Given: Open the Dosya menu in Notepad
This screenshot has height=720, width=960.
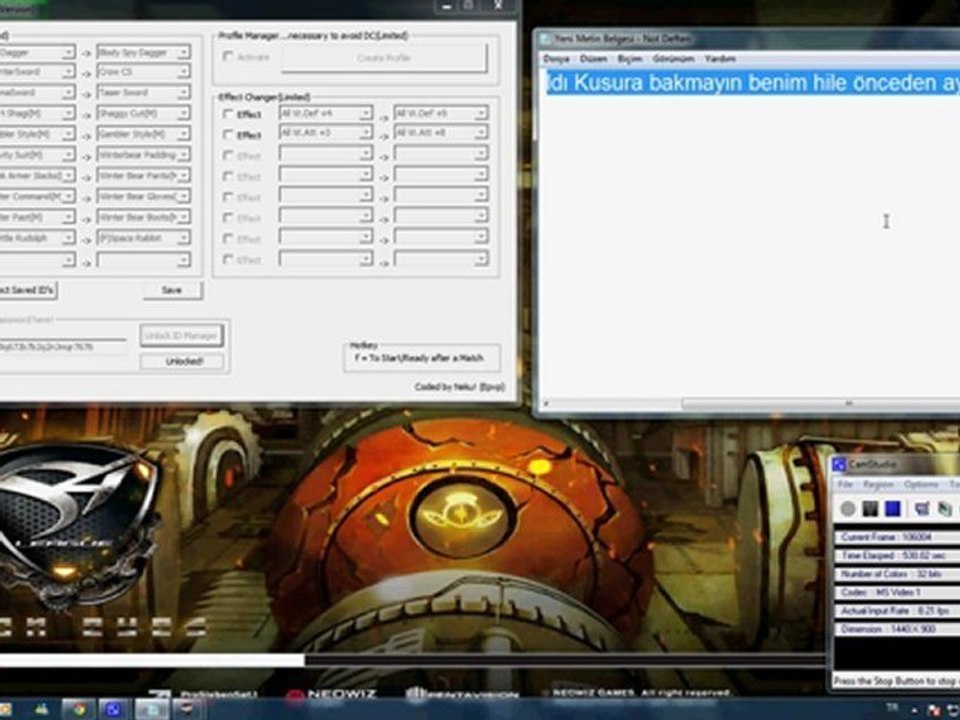Looking at the screenshot, I should (x=557, y=59).
